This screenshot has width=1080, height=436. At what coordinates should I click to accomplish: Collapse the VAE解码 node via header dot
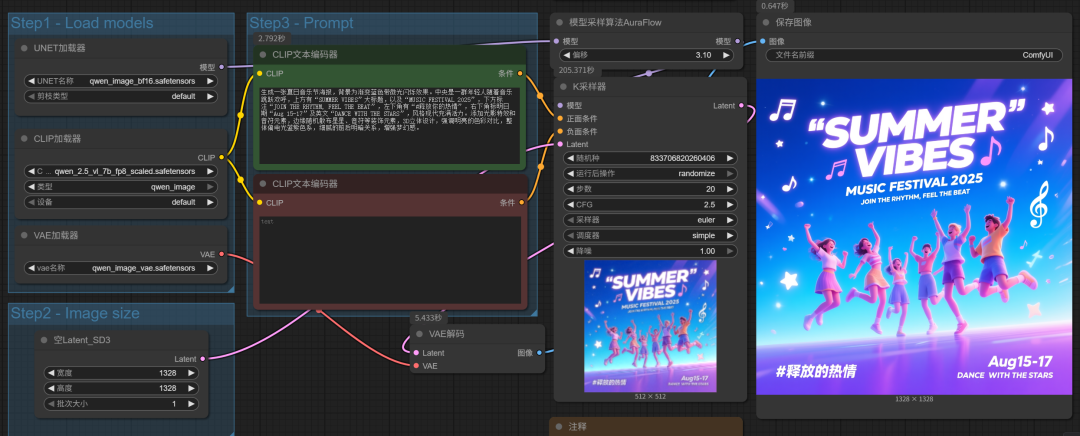click(x=419, y=333)
